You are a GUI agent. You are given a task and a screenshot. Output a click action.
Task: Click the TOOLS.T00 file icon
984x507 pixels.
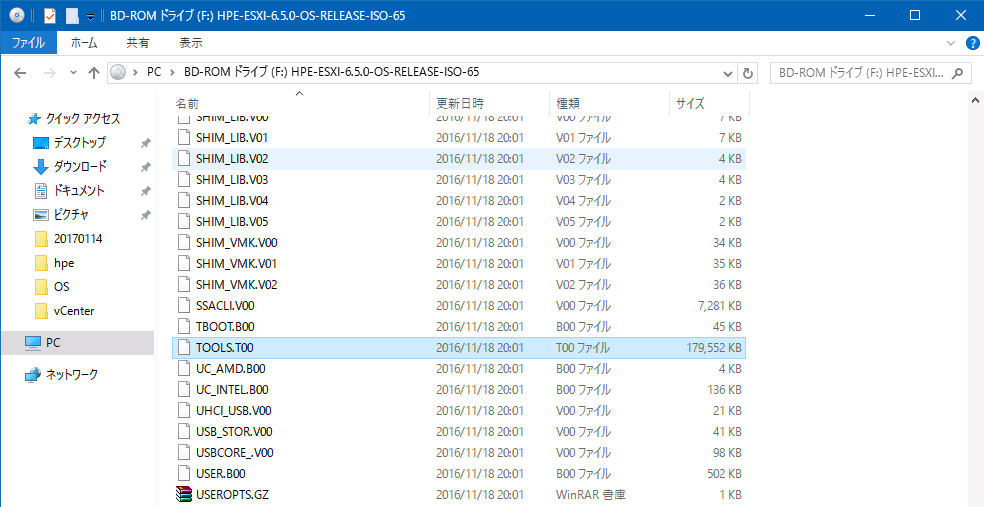[183, 348]
